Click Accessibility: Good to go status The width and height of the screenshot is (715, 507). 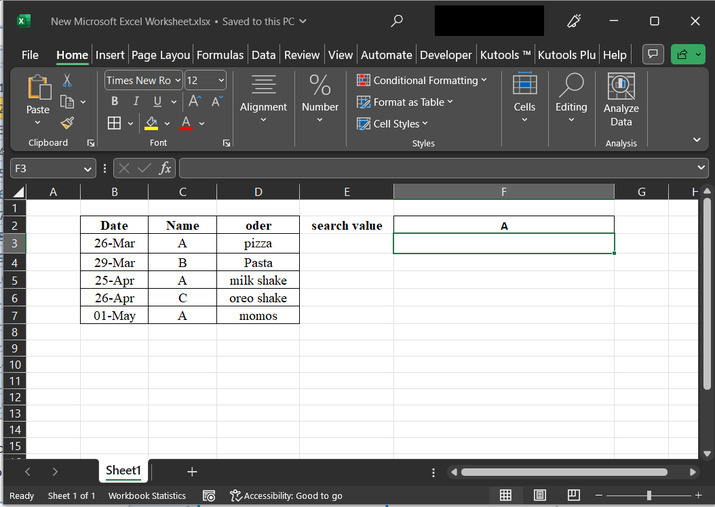pyautogui.click(x=286, y=495)
